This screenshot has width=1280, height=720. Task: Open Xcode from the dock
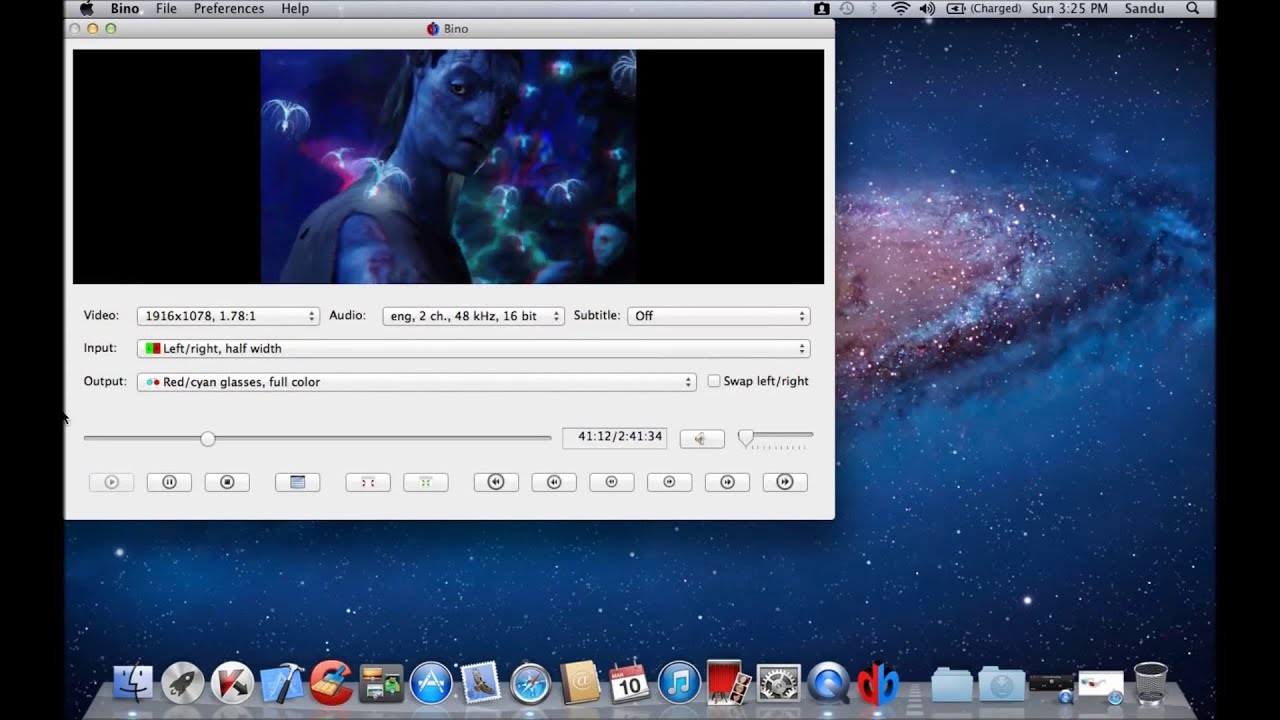(282, 683)
